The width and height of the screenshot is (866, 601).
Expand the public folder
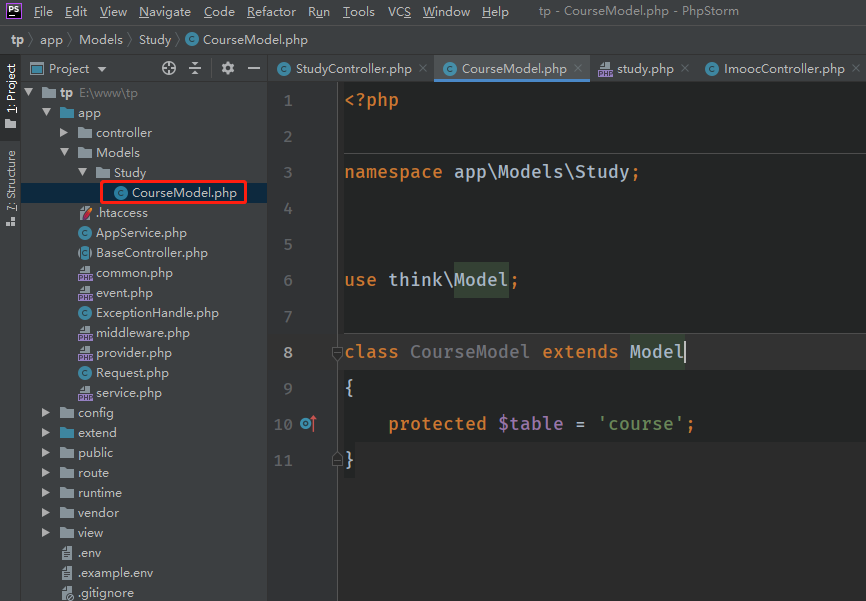[x=46, y=452]
